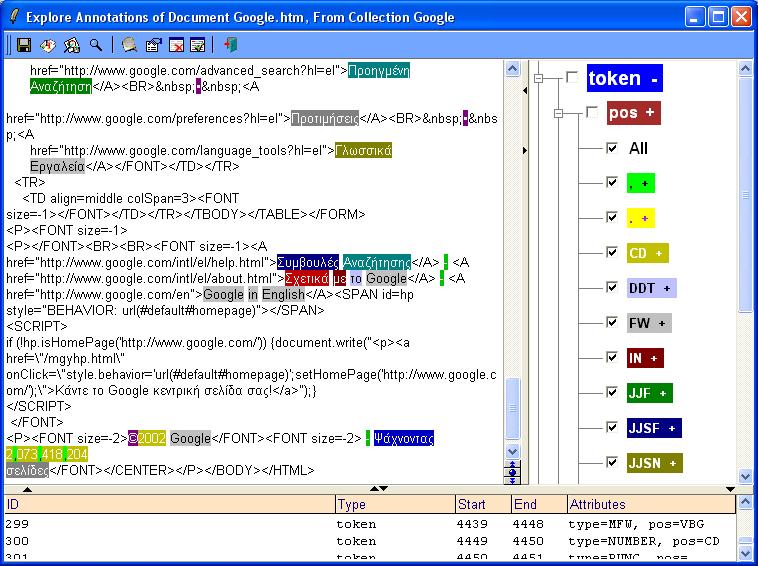The height and width of the screenshot is (566, 758).
Task: Uncheck the yellow period tag checkbox
Action: tap(612, 218)
